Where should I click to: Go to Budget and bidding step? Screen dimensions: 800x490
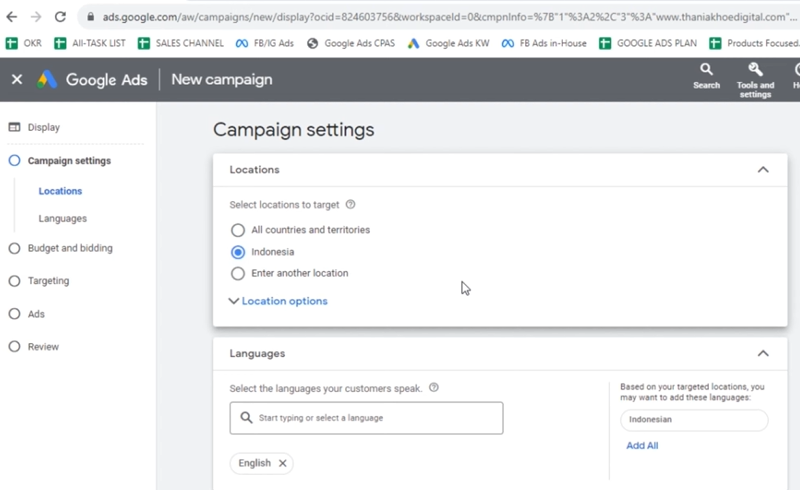click(69, 248)
